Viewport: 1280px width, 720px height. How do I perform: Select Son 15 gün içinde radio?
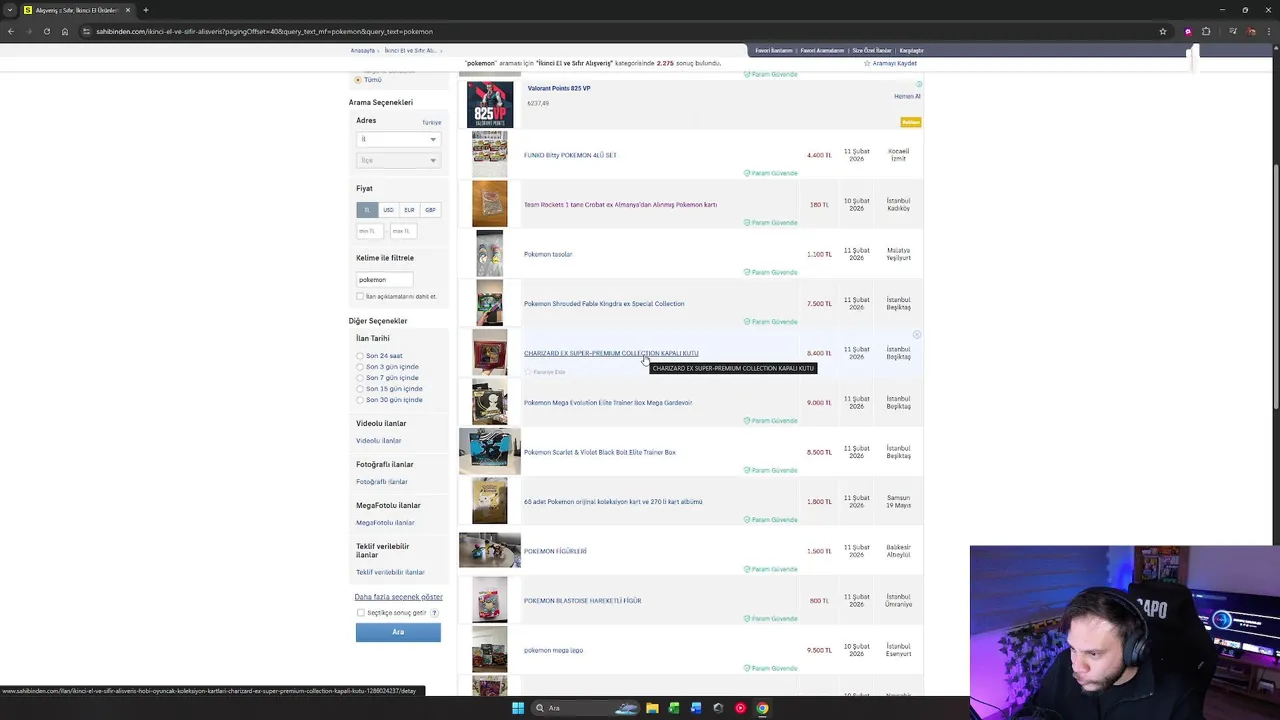click(x=360, y=389)
